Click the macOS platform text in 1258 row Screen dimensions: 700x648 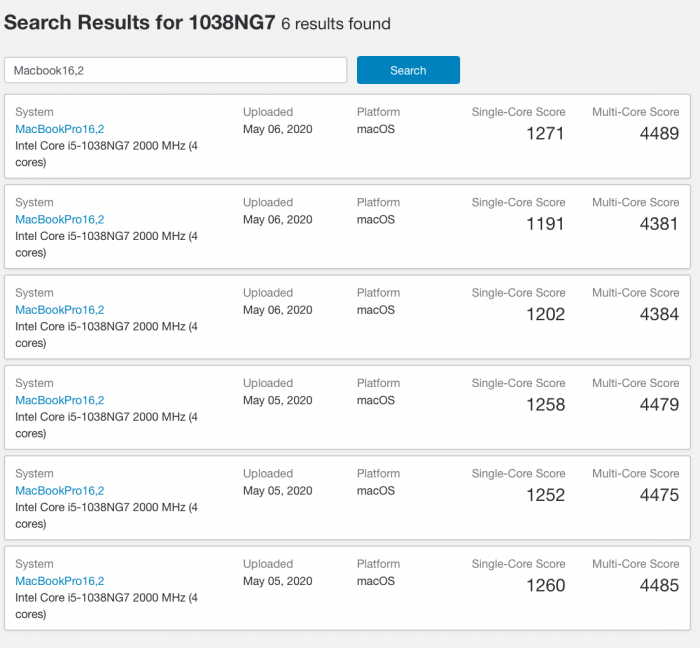(376, 400)
